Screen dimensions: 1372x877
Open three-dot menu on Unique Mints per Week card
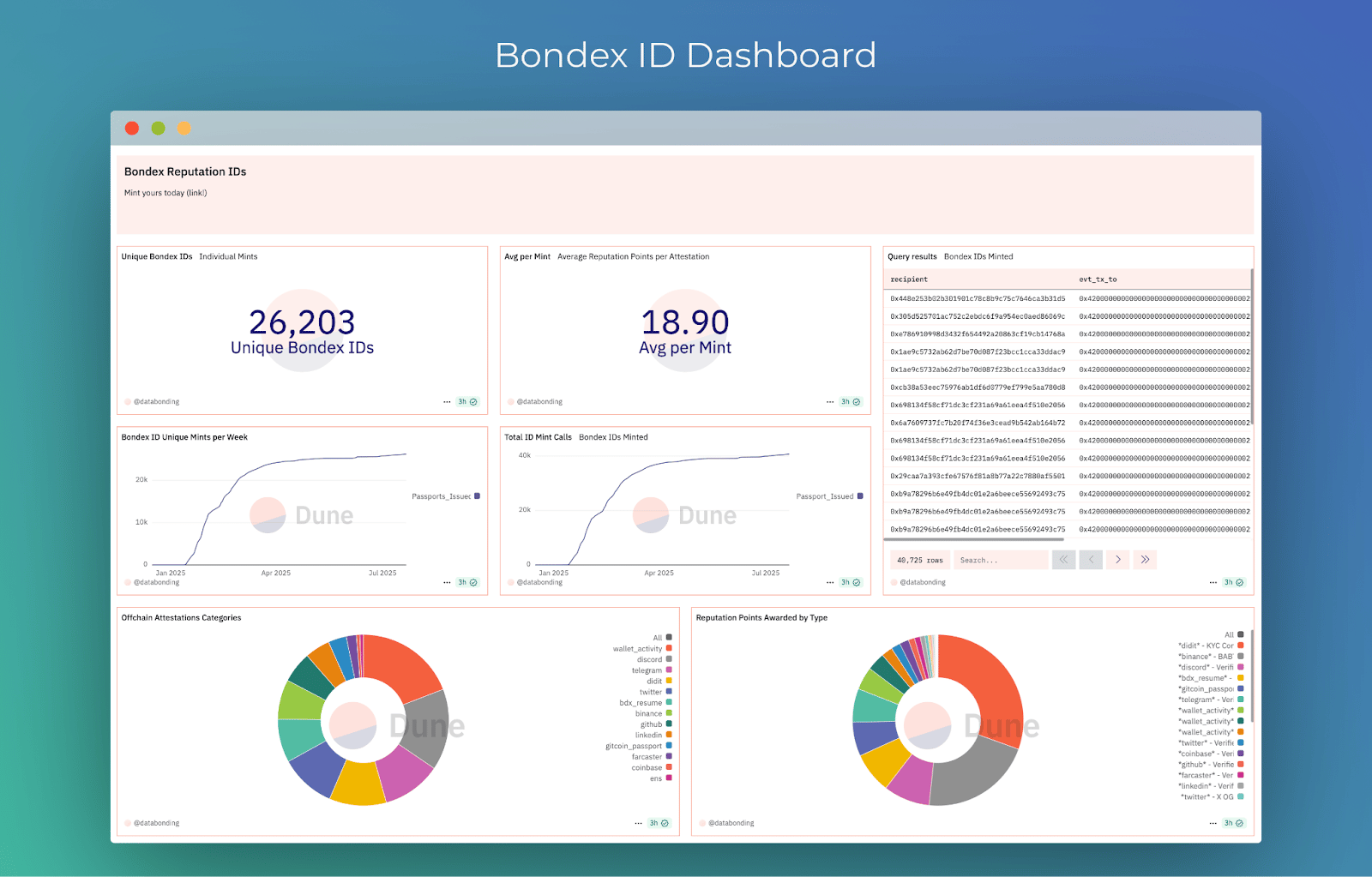click(x=447, y=582)
